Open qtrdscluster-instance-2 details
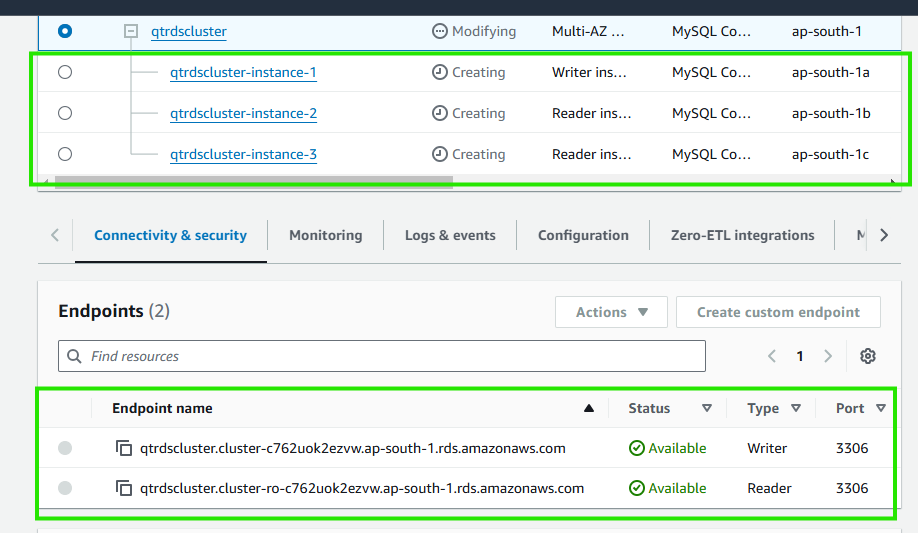This screenshot has height=533, width=918. pyautogui.click(x=243, y=113)
